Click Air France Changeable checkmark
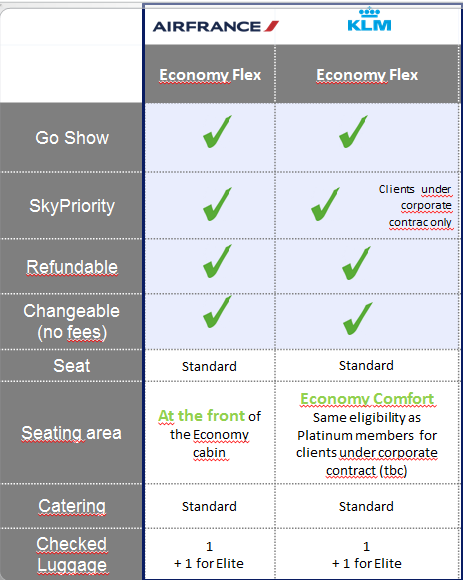Viewport: 463px width, 580px height. (x=217, y=312)
